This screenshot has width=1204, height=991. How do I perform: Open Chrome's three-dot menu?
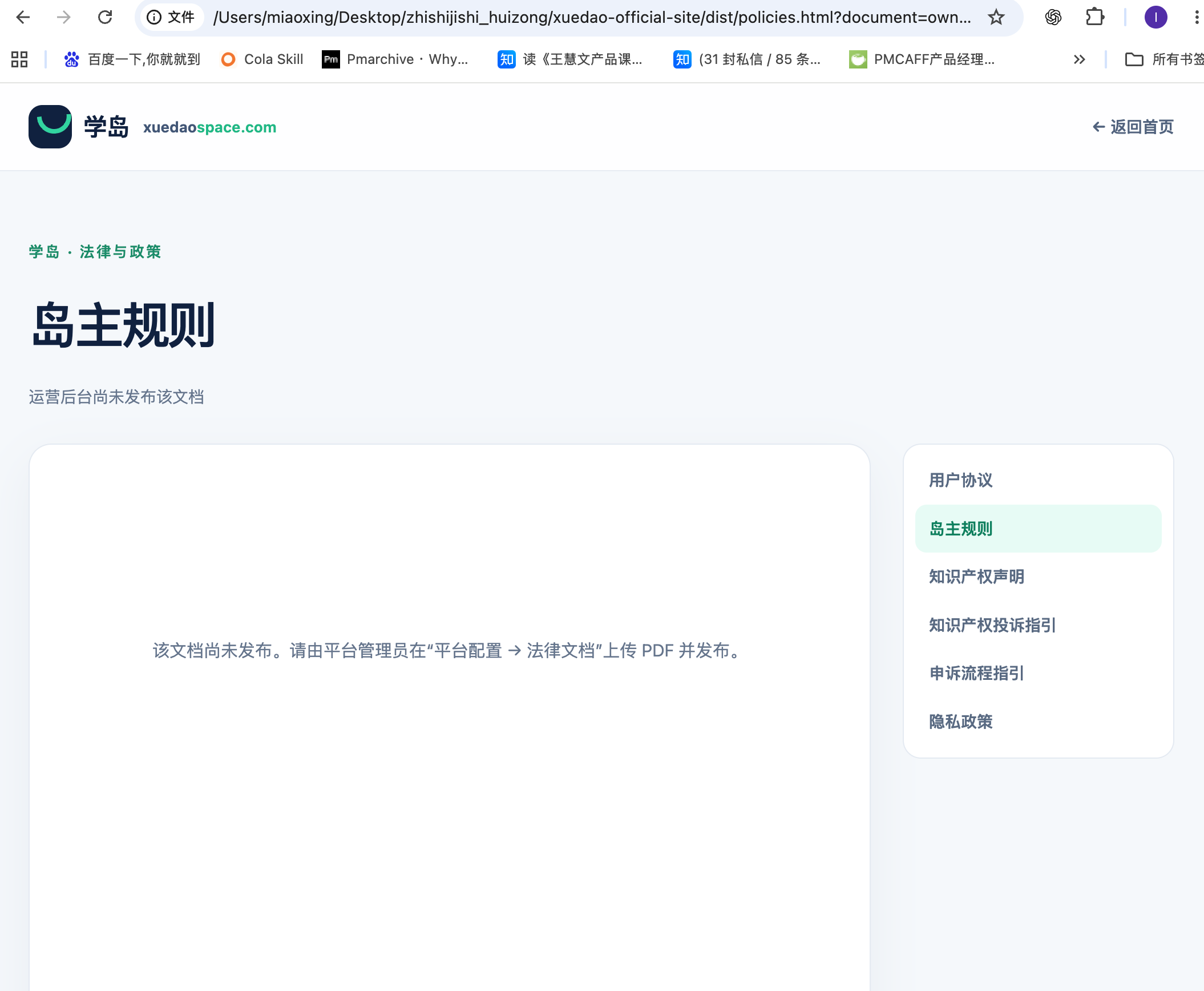coord(1196,17)
